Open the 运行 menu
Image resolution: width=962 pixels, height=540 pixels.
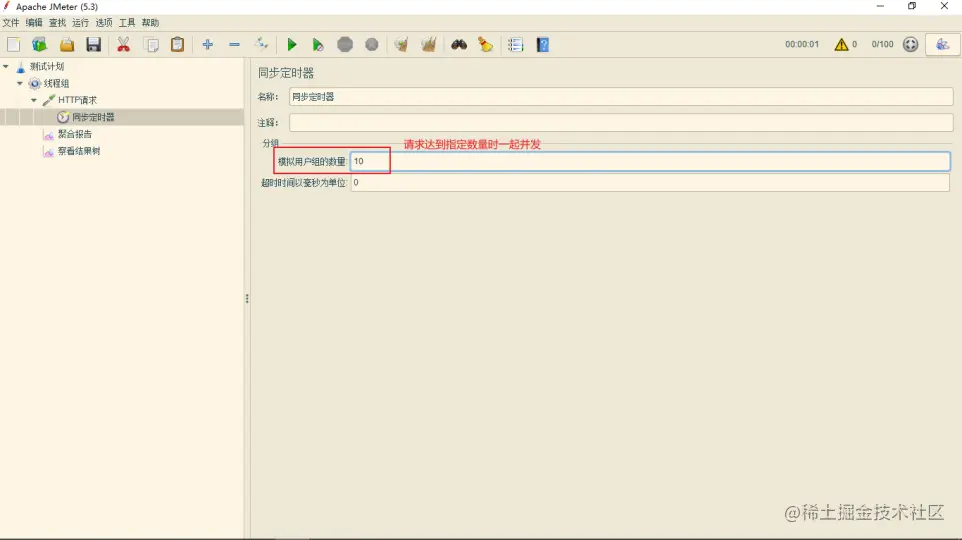(80, 23)
